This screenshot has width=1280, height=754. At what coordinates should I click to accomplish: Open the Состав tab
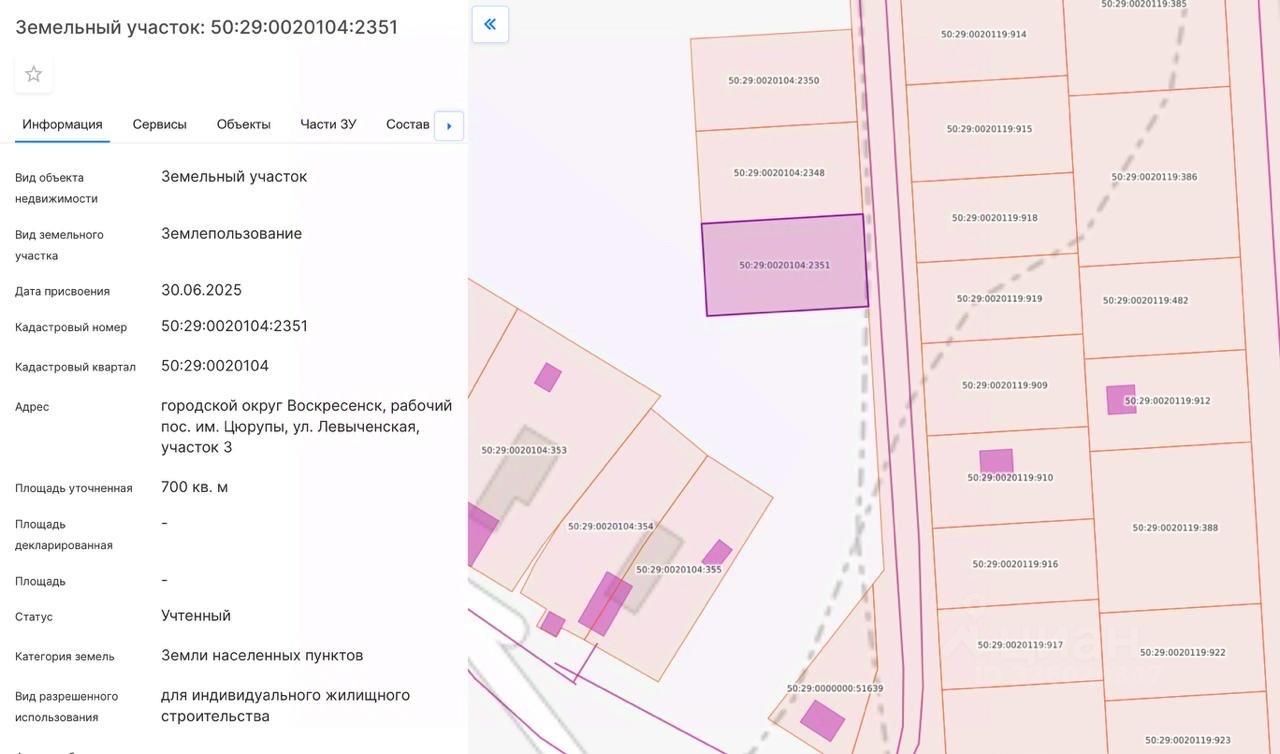tap(408, 124)
